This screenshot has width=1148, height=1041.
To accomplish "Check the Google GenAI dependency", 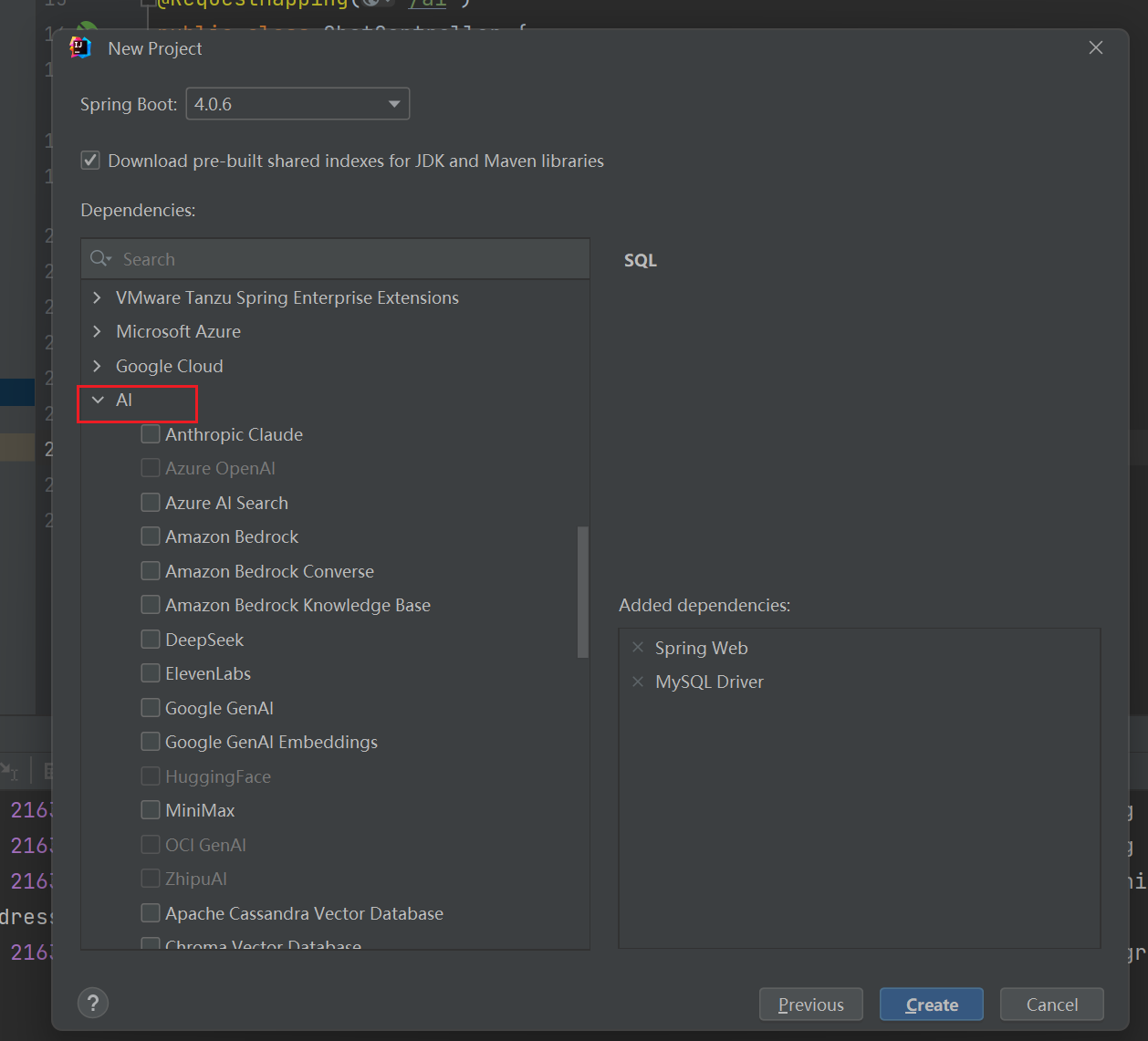I will (151, 708).
